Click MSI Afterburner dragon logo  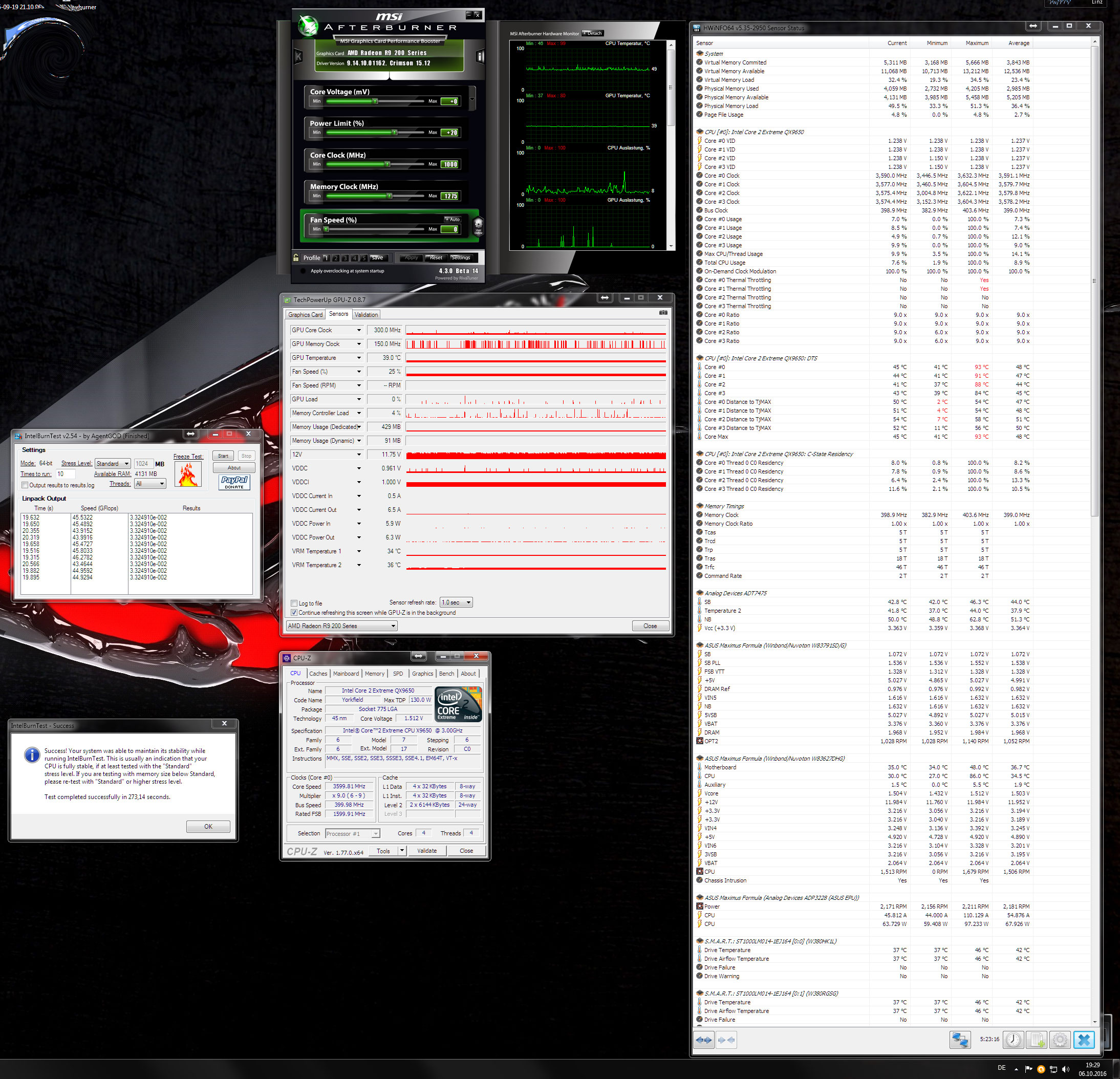tap(309, 26)
